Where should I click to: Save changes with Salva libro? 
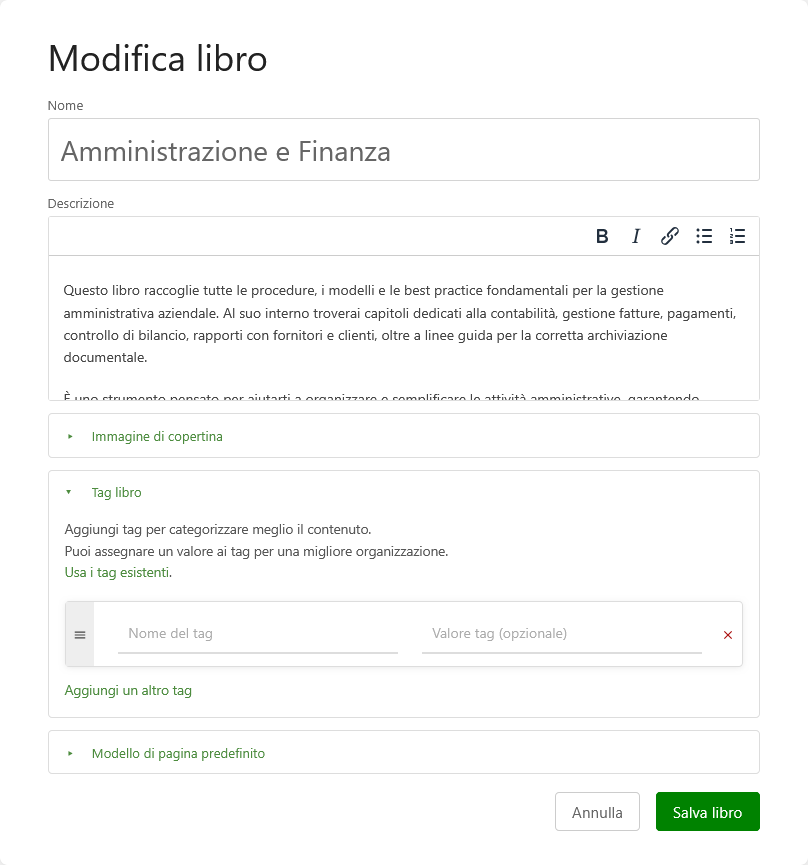click(x=708, y=811)
